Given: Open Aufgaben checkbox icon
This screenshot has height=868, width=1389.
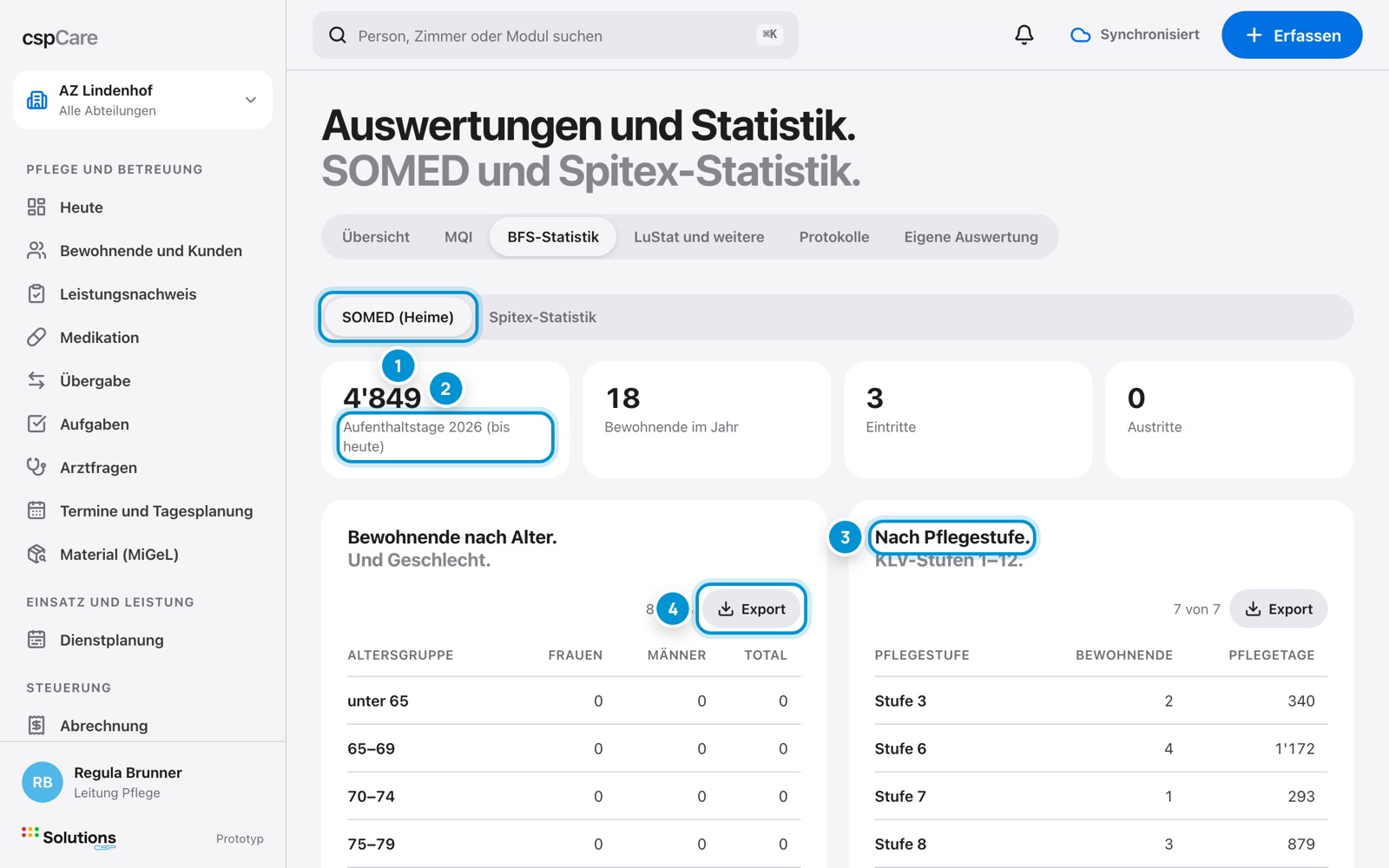Looking at the screenshot, I should 36,424.
